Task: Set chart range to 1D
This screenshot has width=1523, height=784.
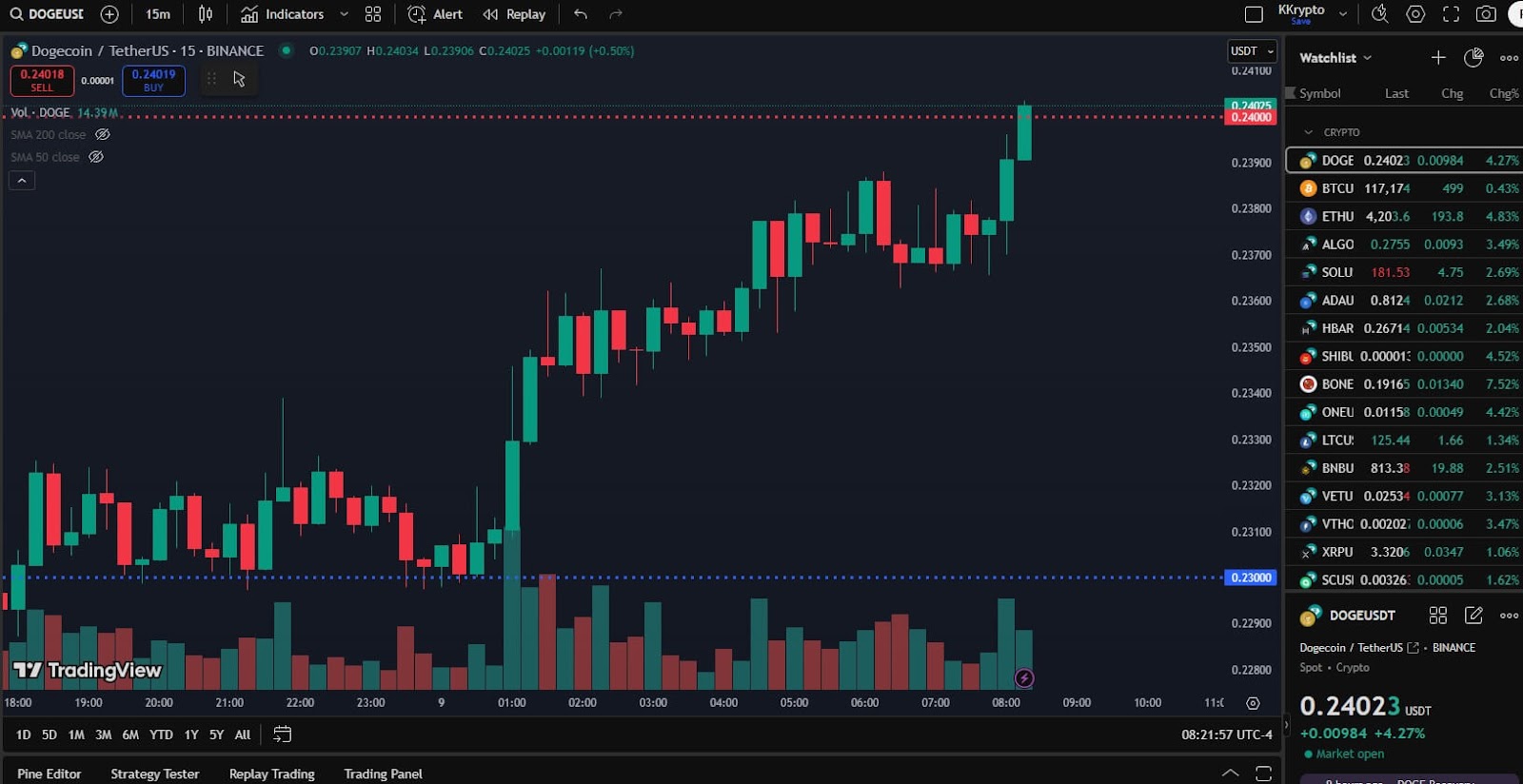Action: [24, 735]
